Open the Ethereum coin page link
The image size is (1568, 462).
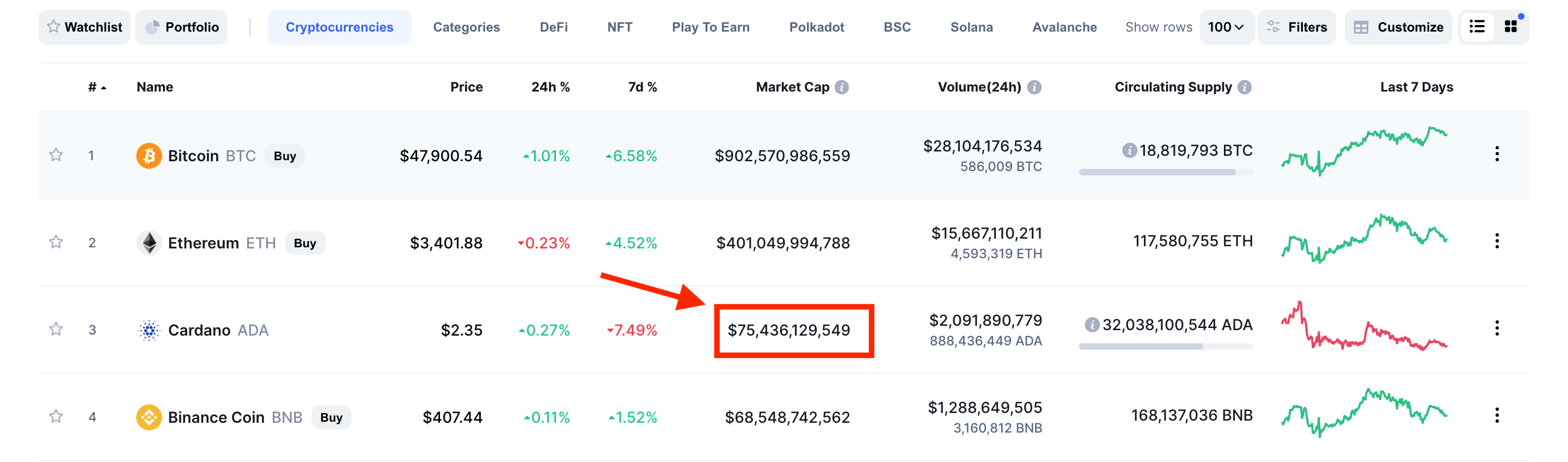point(203,243)
